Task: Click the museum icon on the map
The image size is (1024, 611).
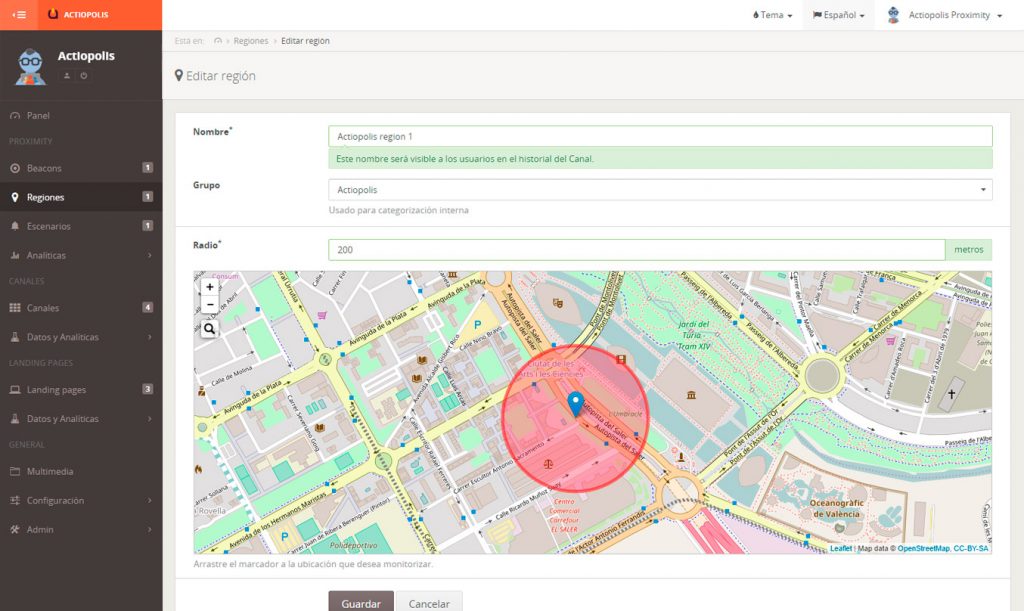Action: point(691,395)
